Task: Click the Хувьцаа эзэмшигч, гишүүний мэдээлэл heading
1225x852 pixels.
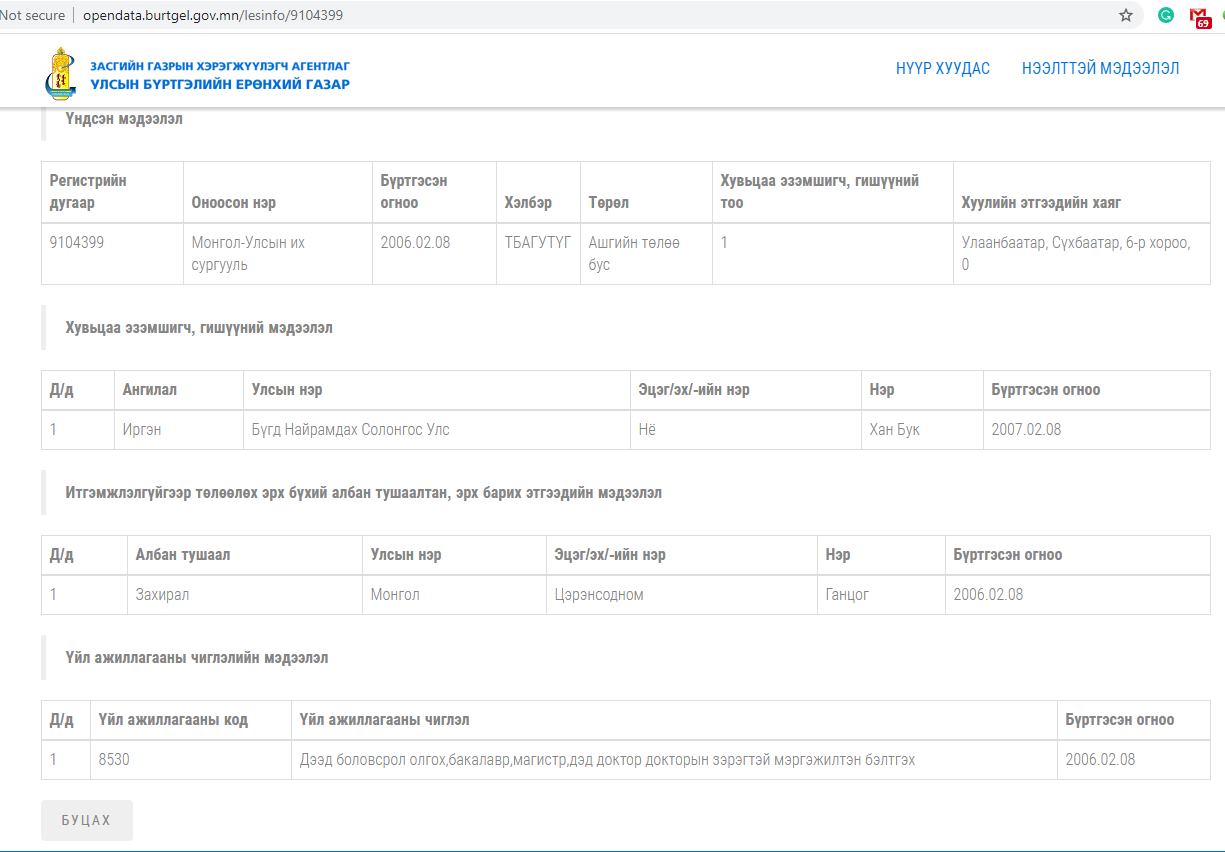Action: coord(199,327)
